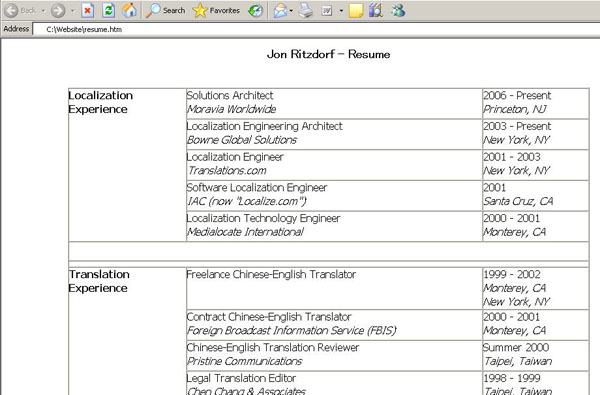Click 'Princeton, NJ' location text
600x395 pixels.
pyautogui.click(x=515, y=109)
